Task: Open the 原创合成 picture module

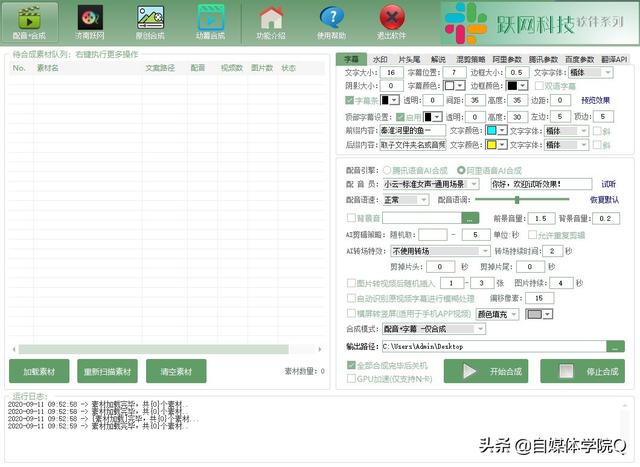Action: 150,22
